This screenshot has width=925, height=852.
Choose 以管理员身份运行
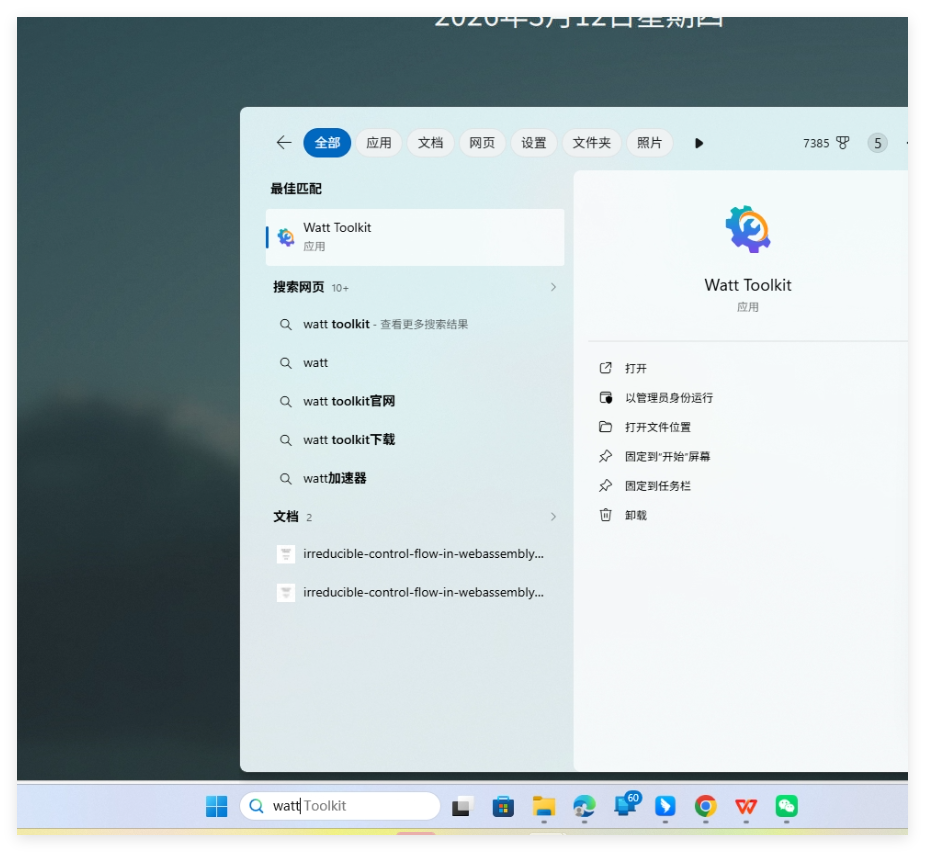click(668, 398)
